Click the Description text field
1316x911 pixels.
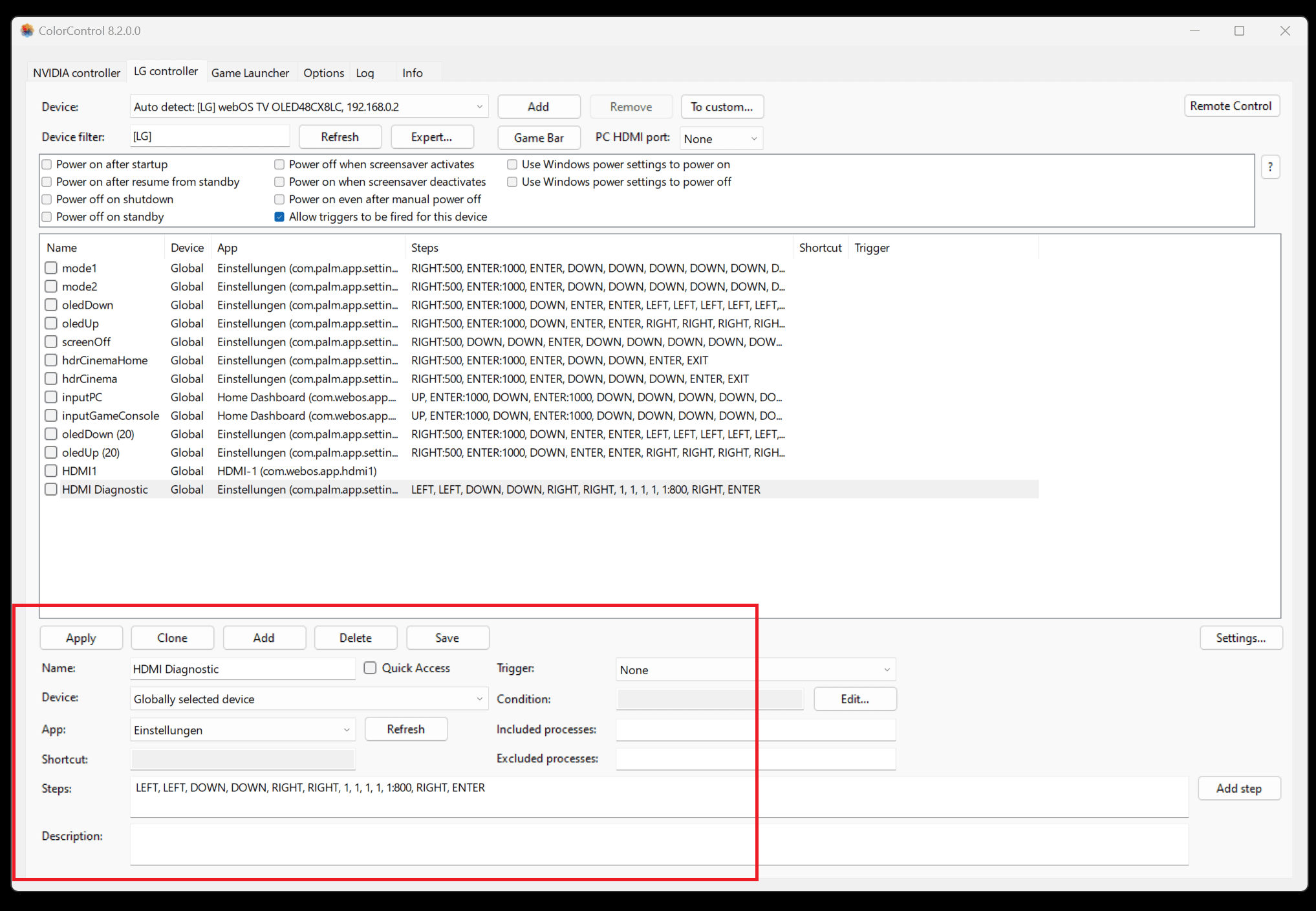pyautogui.click(x=659, y=844)
